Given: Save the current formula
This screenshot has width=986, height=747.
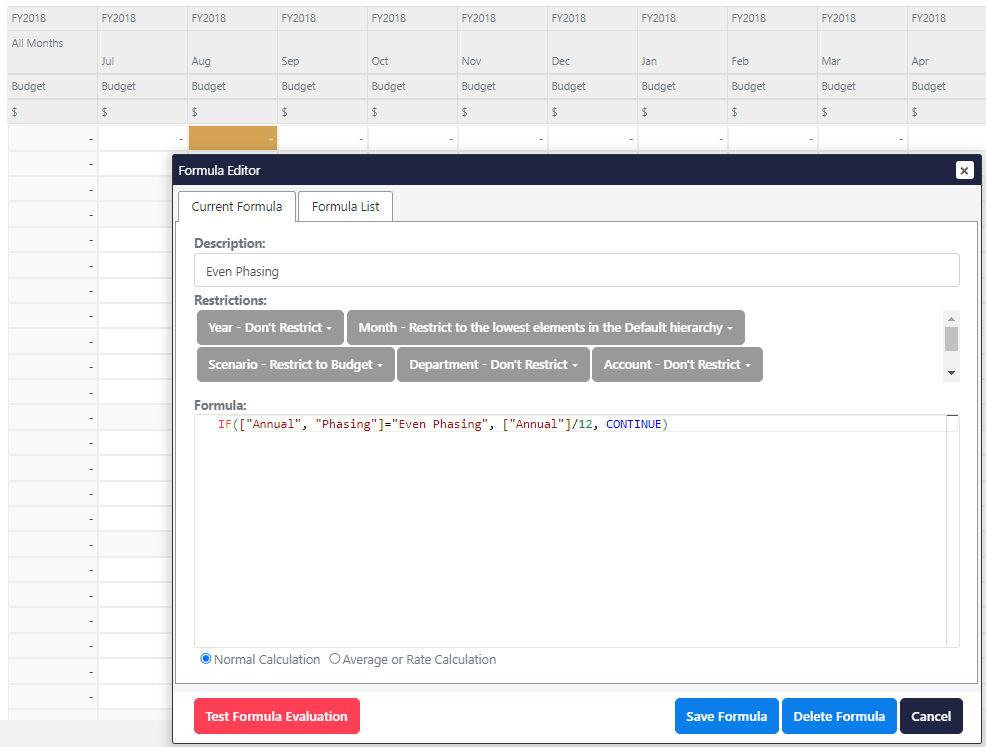Looking at the screenshot, I should coord(726,716).
